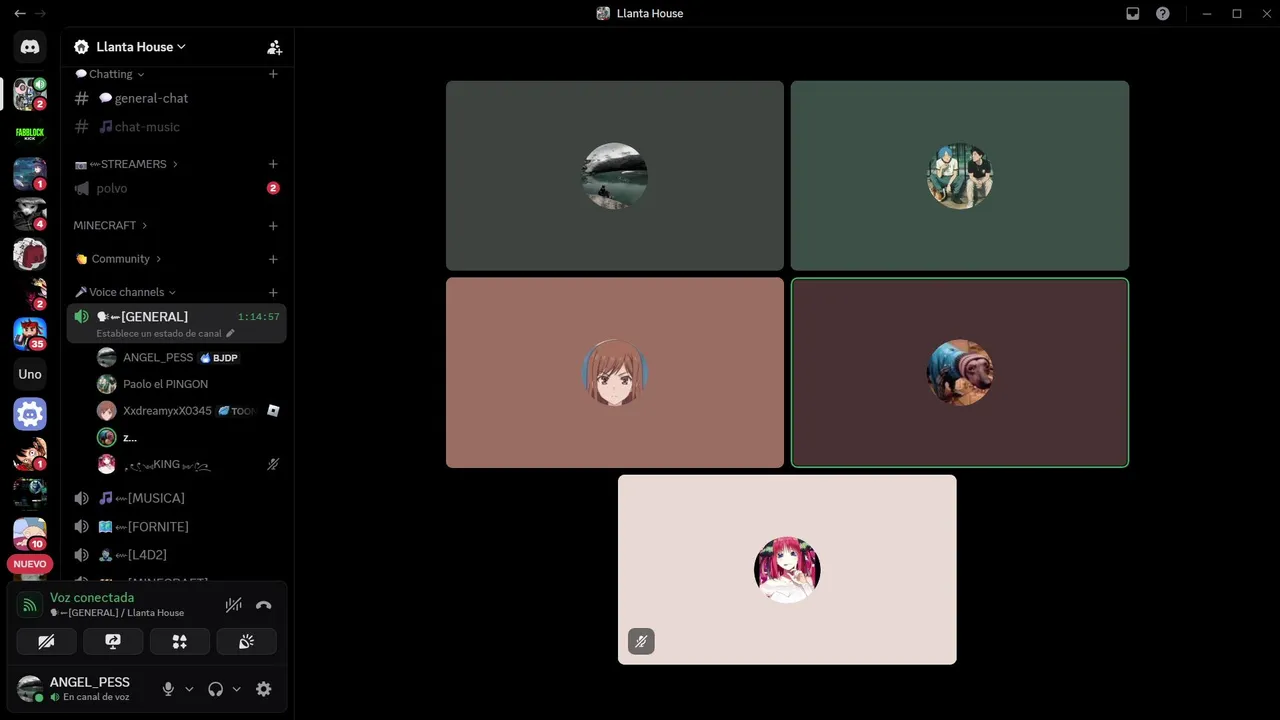
Task: Disconnect from voice with phone icon
Action: (263, 605)
